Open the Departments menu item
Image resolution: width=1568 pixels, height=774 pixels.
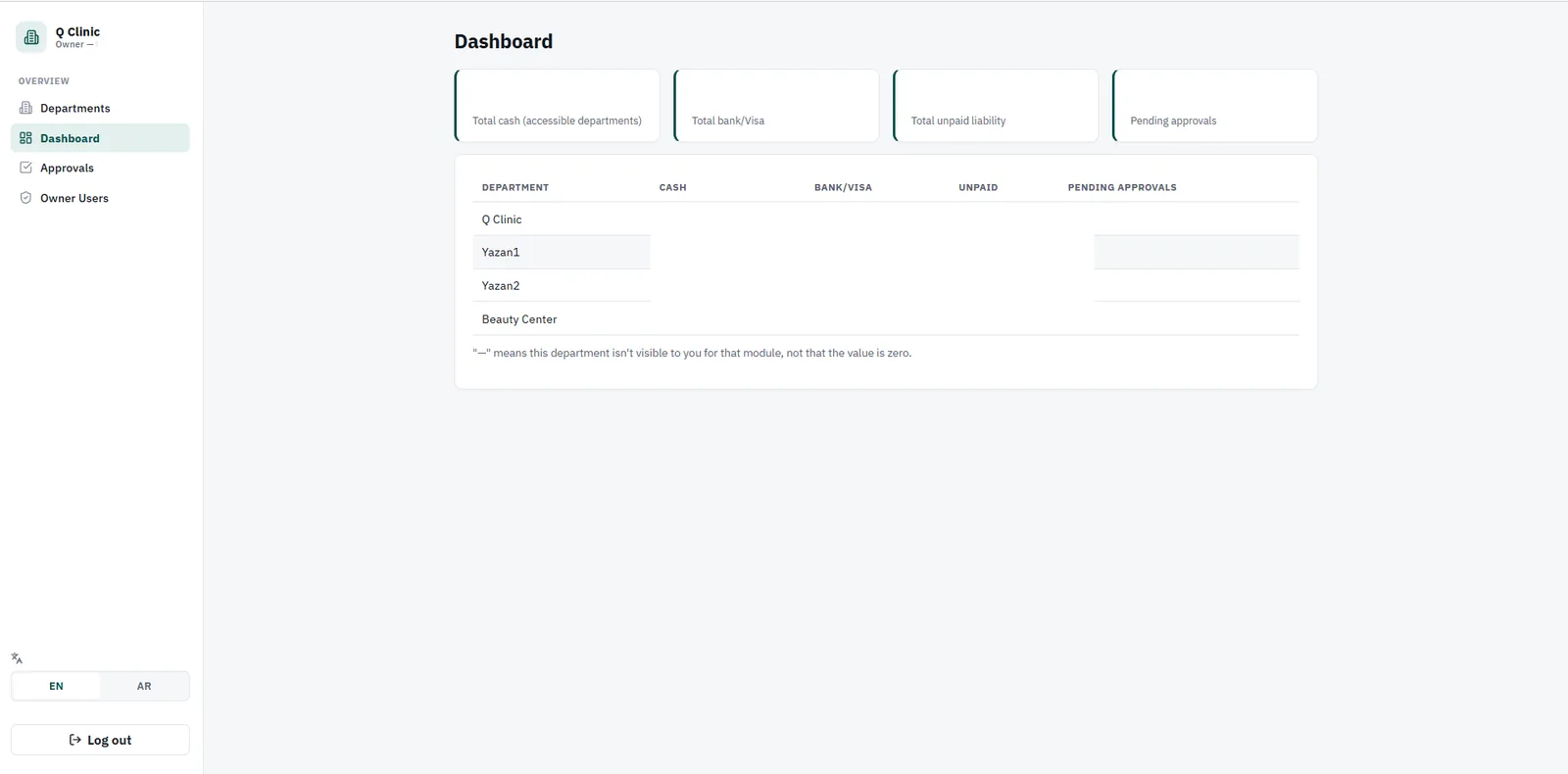click(100, 108)
